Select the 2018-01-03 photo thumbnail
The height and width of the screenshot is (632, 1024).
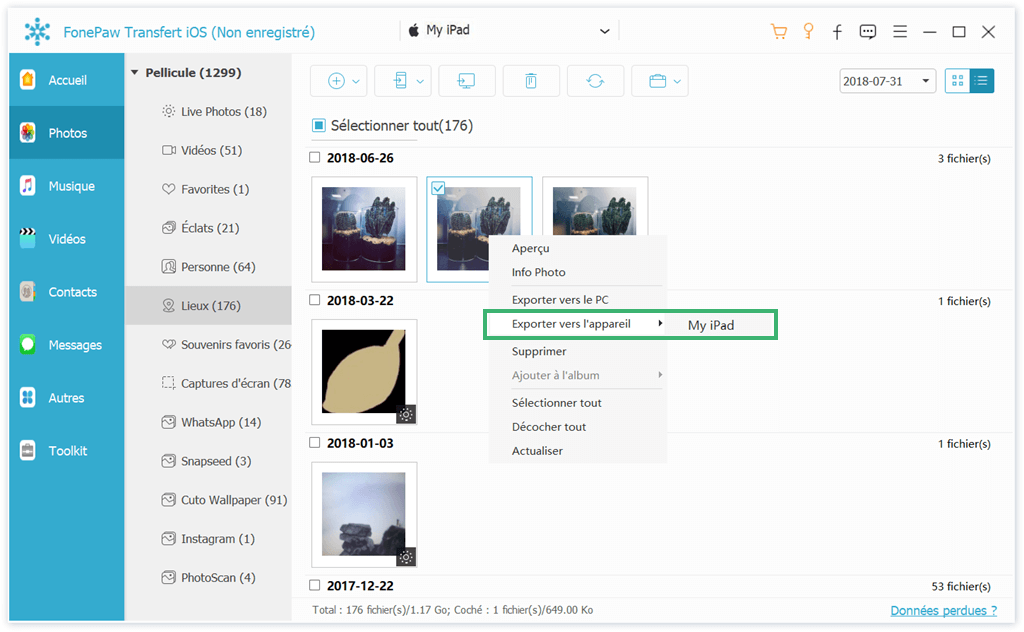click(x=364, y=515)
